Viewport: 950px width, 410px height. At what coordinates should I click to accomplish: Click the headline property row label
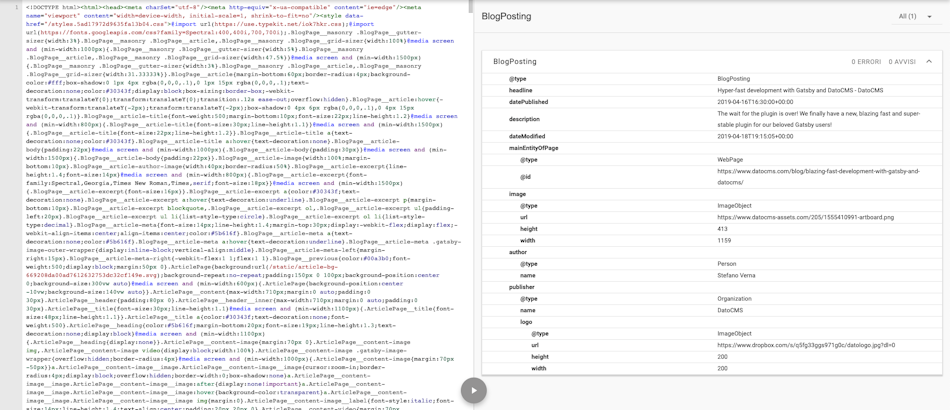(x=520, y=90)
